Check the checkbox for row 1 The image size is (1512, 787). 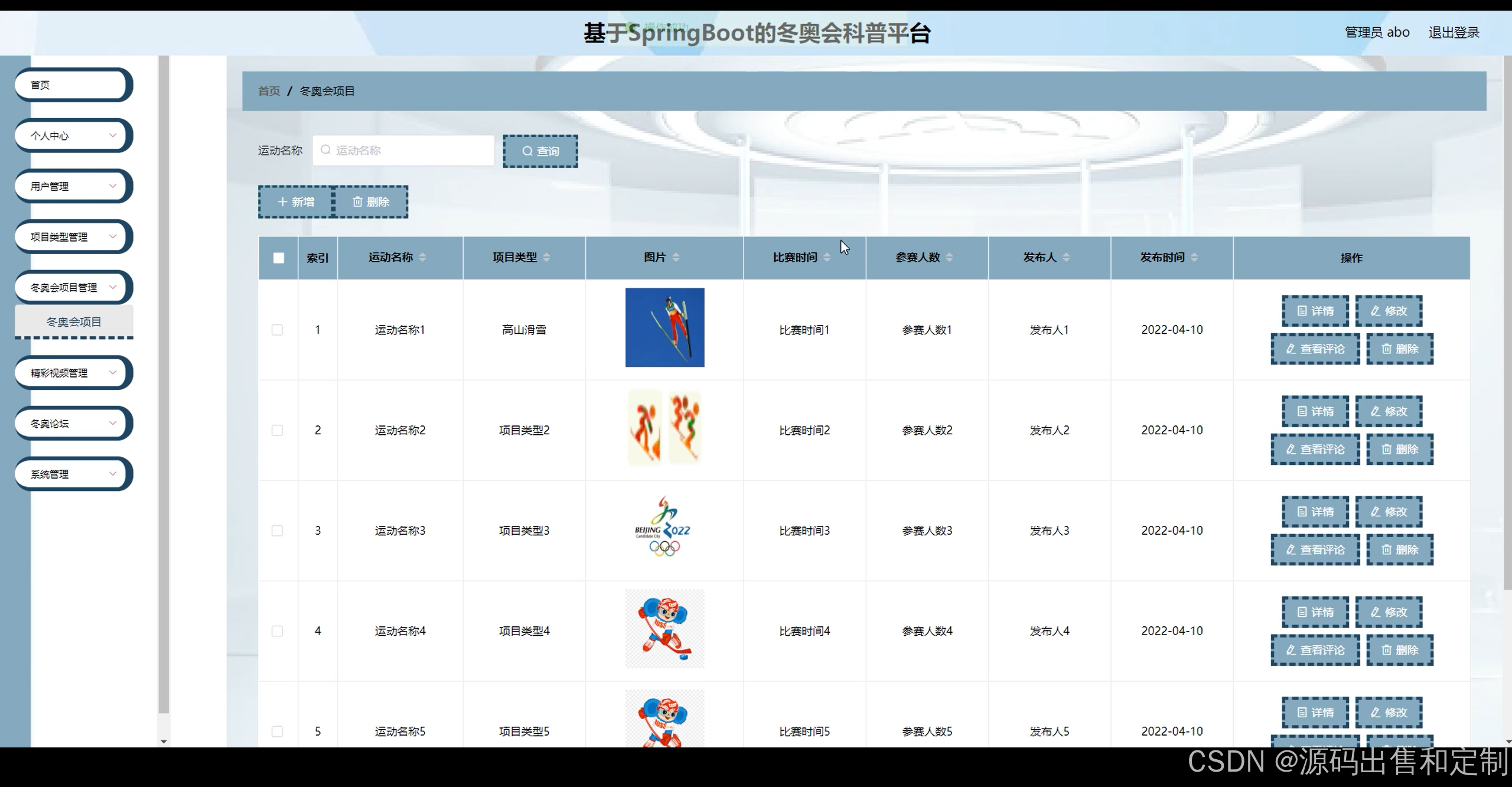coord(277,330)
